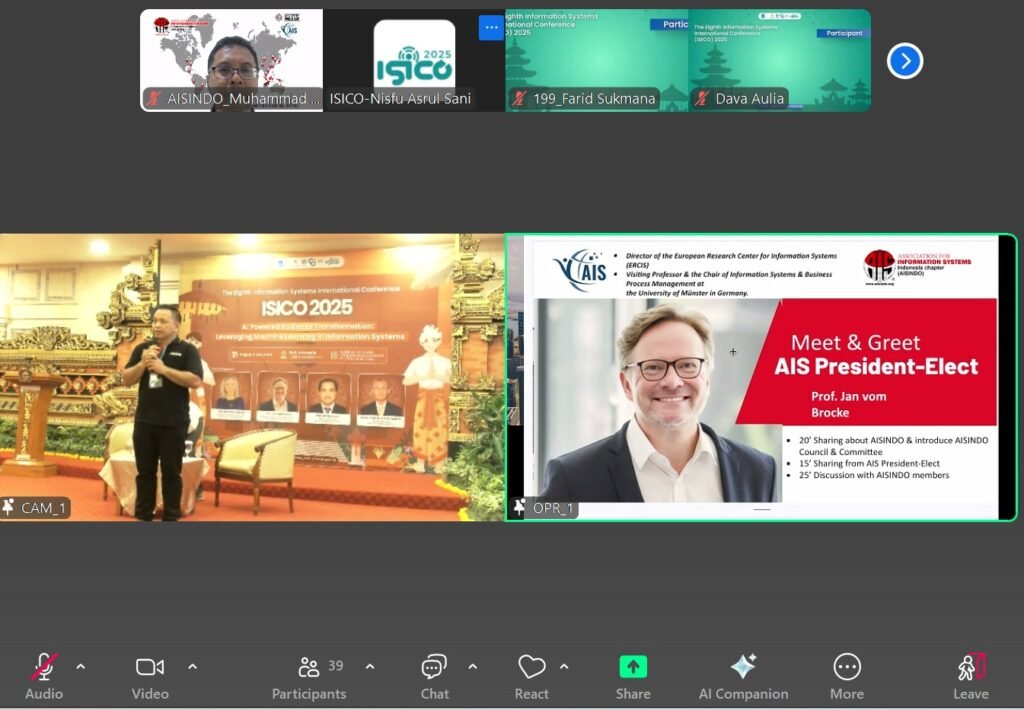Select Dava Aulia participant thumbnail
Image resolution: width=1024 pixels, height=710 pixels.
(780, 60)
